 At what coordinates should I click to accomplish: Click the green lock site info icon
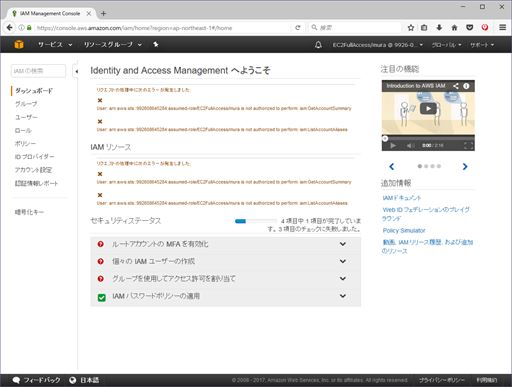(x=29, y=28)
